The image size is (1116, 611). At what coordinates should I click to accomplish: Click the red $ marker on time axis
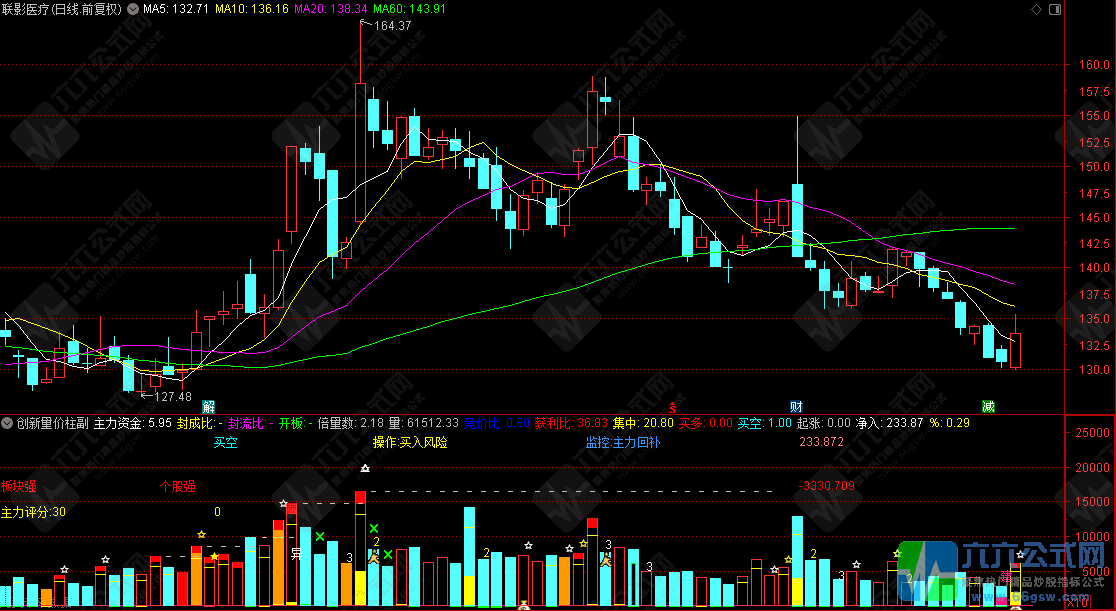tap(674, 406)
